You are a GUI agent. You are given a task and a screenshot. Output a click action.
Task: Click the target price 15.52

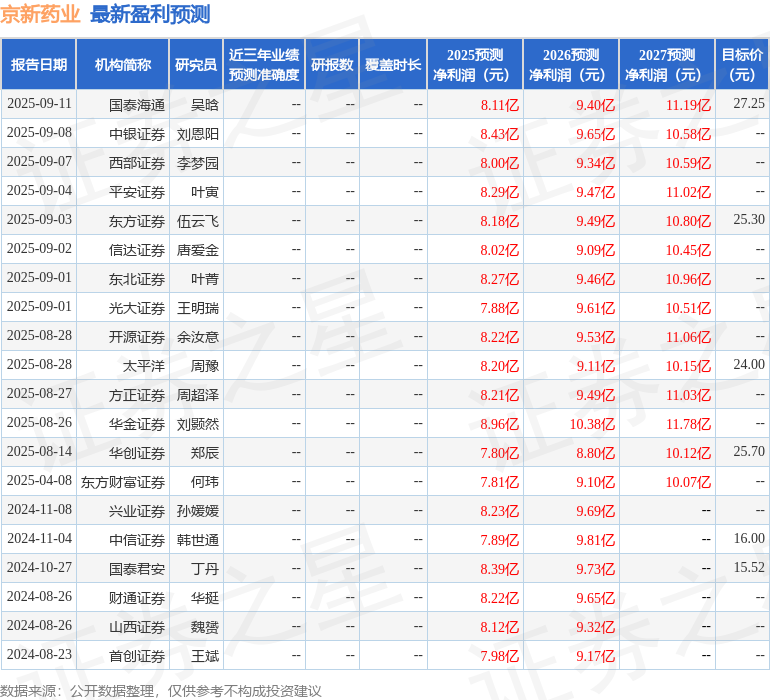749,567
